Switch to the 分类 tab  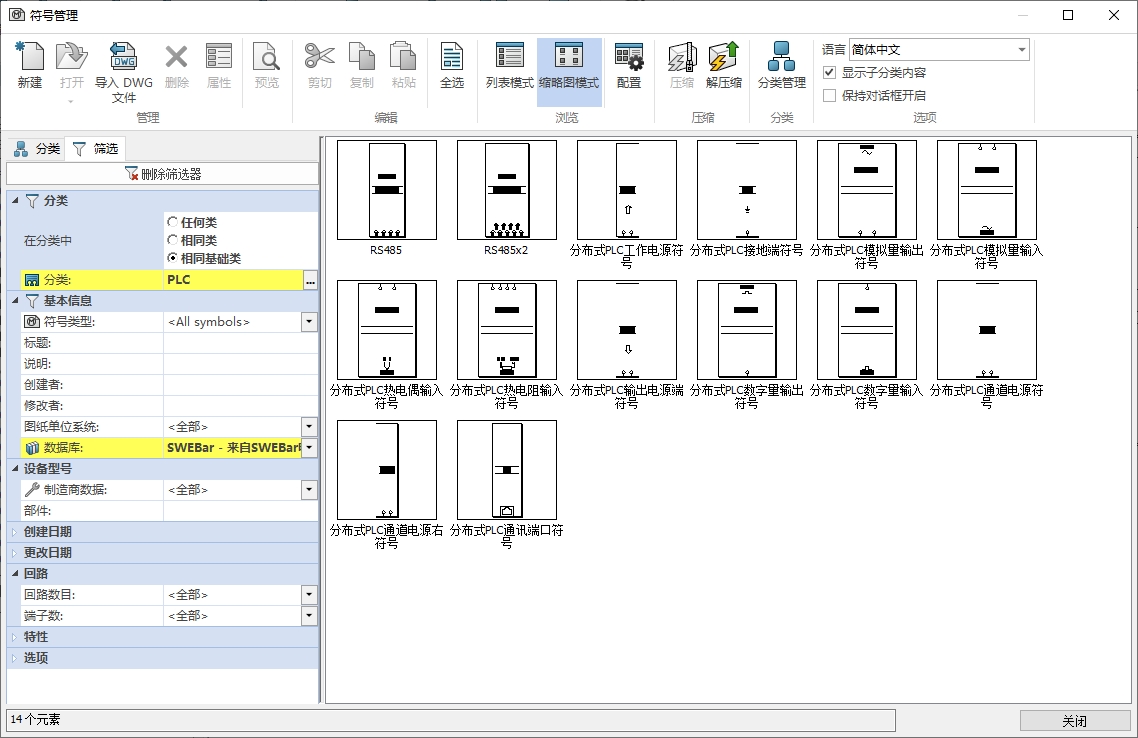pyautogui.click(x=37, y=149)
